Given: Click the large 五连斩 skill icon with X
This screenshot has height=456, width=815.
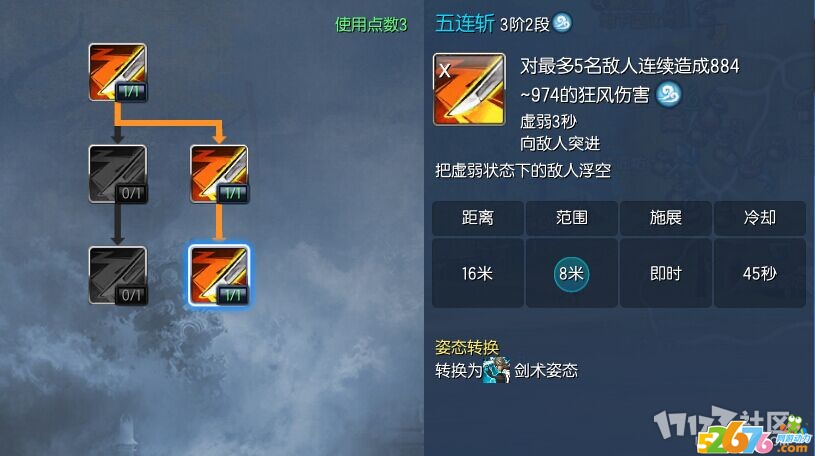Looking at the screenshot, I should click(x=469, y=89).
